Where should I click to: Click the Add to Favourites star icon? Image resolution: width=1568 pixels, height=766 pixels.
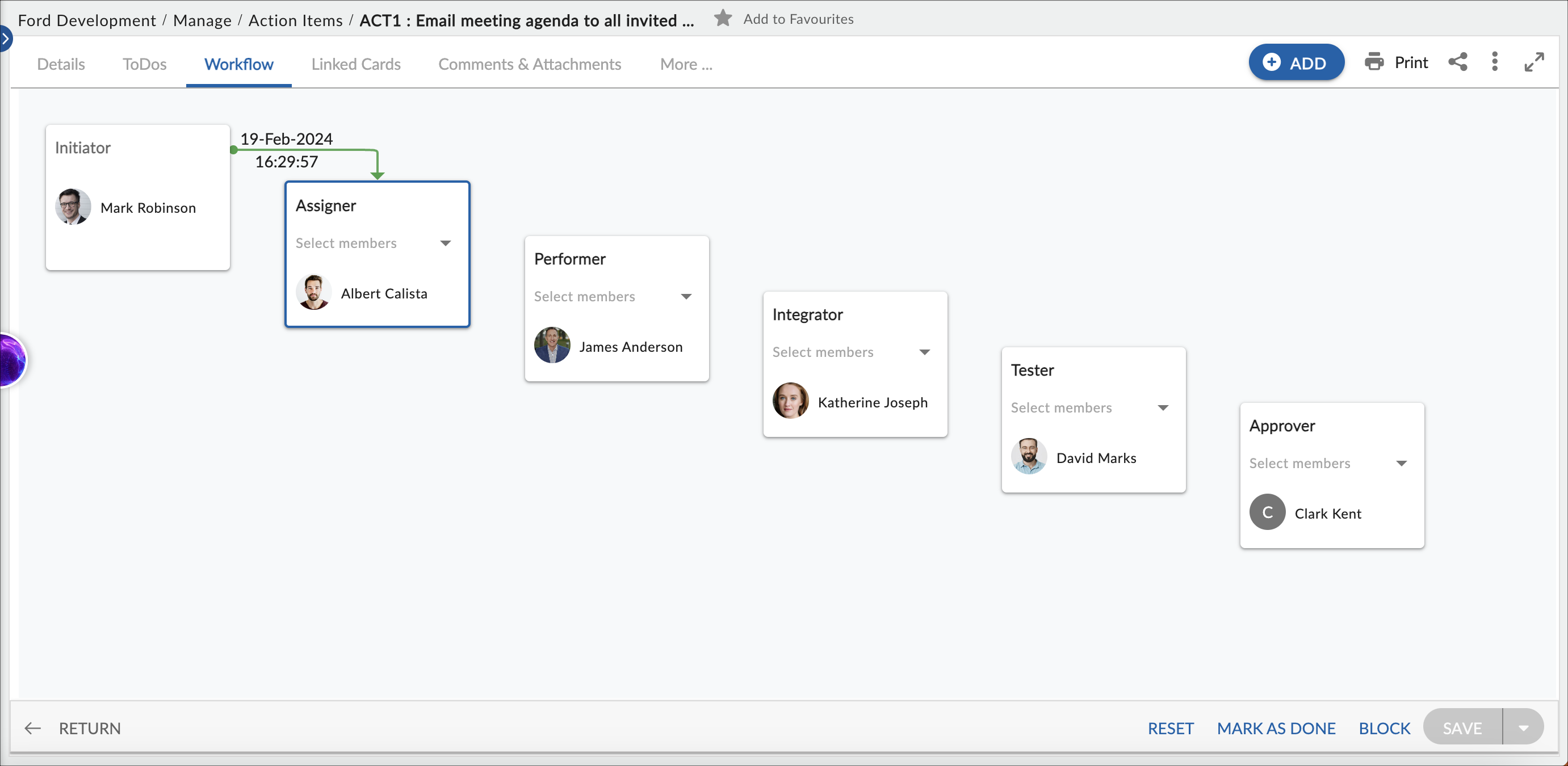723,18
